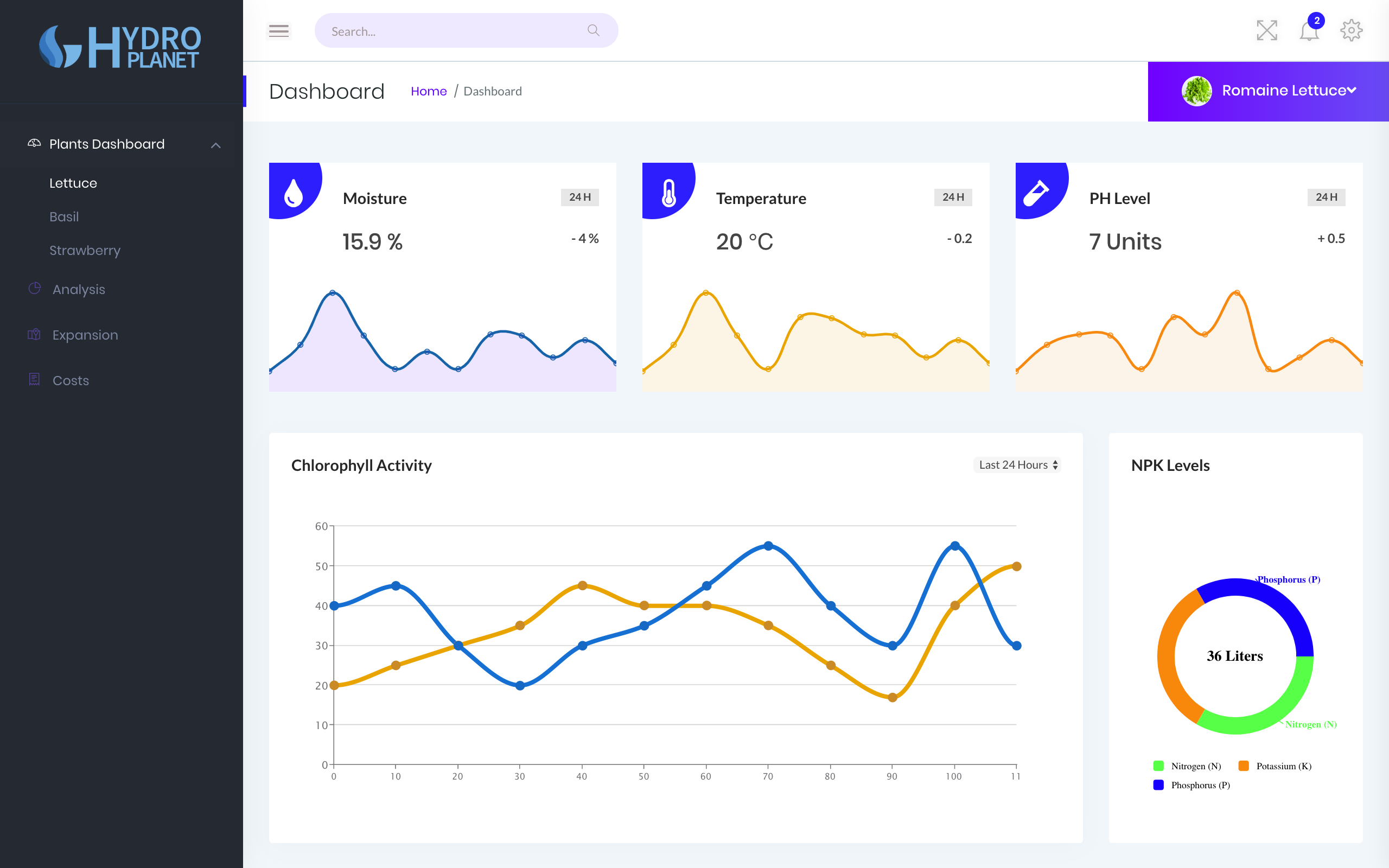Open the Last 24 Hours selector
1389x868 pixels.
coord(1017,465)
